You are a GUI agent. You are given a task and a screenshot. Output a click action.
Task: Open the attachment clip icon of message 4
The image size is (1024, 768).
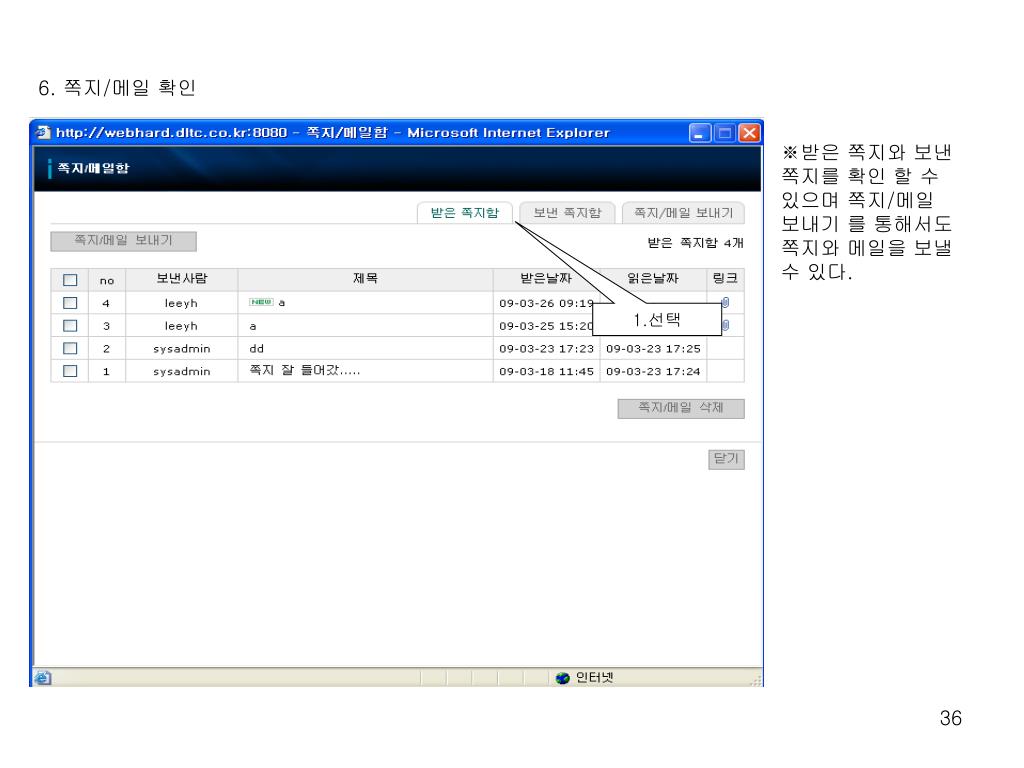tap(726, 302)
